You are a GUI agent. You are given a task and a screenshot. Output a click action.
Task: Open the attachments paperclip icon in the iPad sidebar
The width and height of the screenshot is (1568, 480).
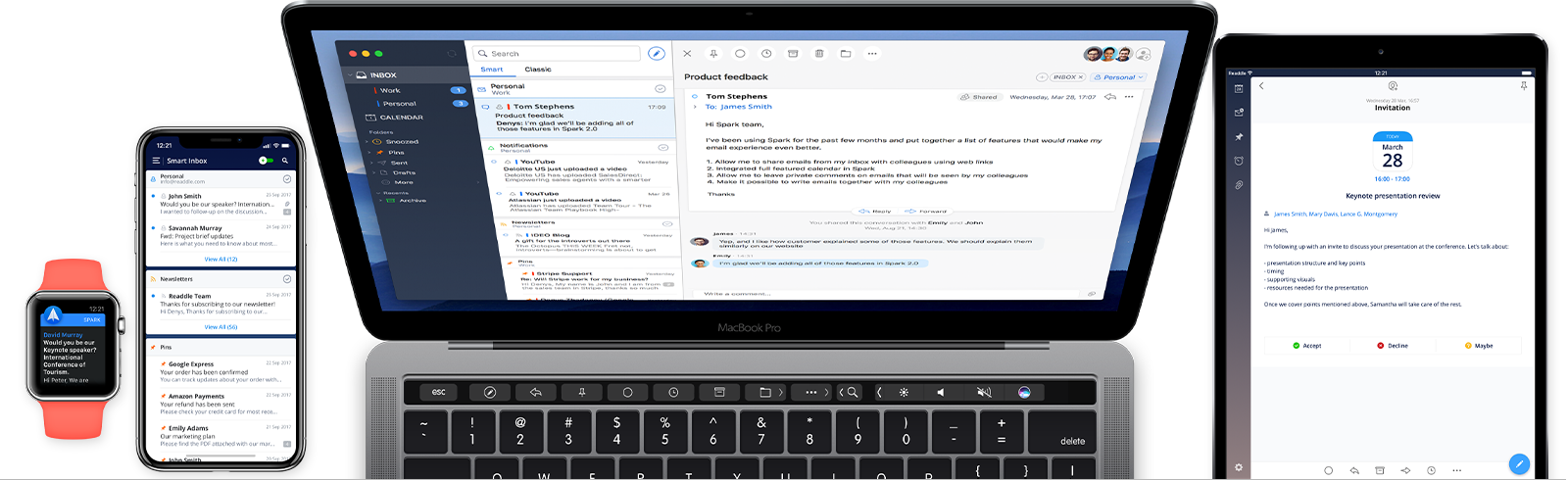pyautogui.click(x=1239, y=185)
